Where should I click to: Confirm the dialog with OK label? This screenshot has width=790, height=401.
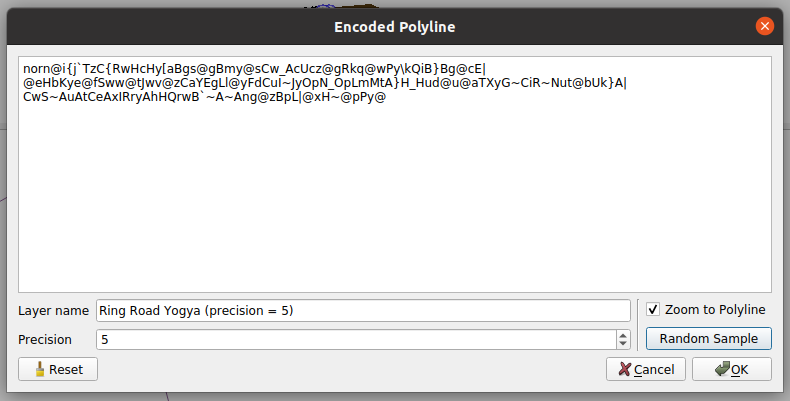(x=739, y=370)
